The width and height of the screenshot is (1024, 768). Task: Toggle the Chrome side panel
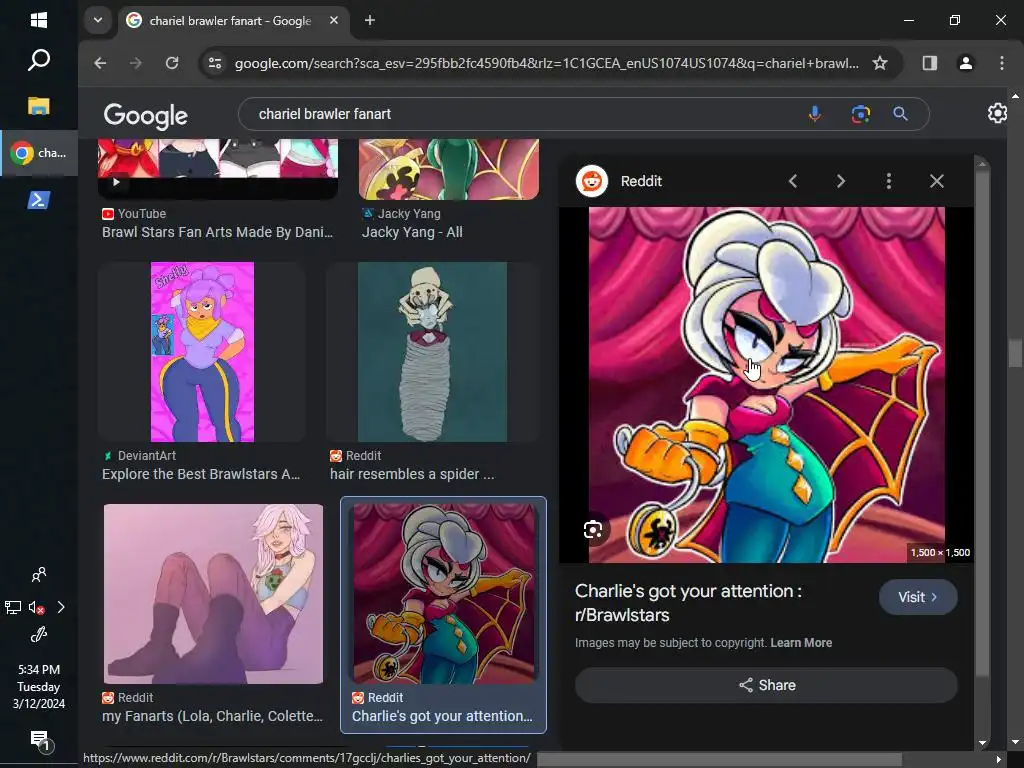(x=929, y=63)
